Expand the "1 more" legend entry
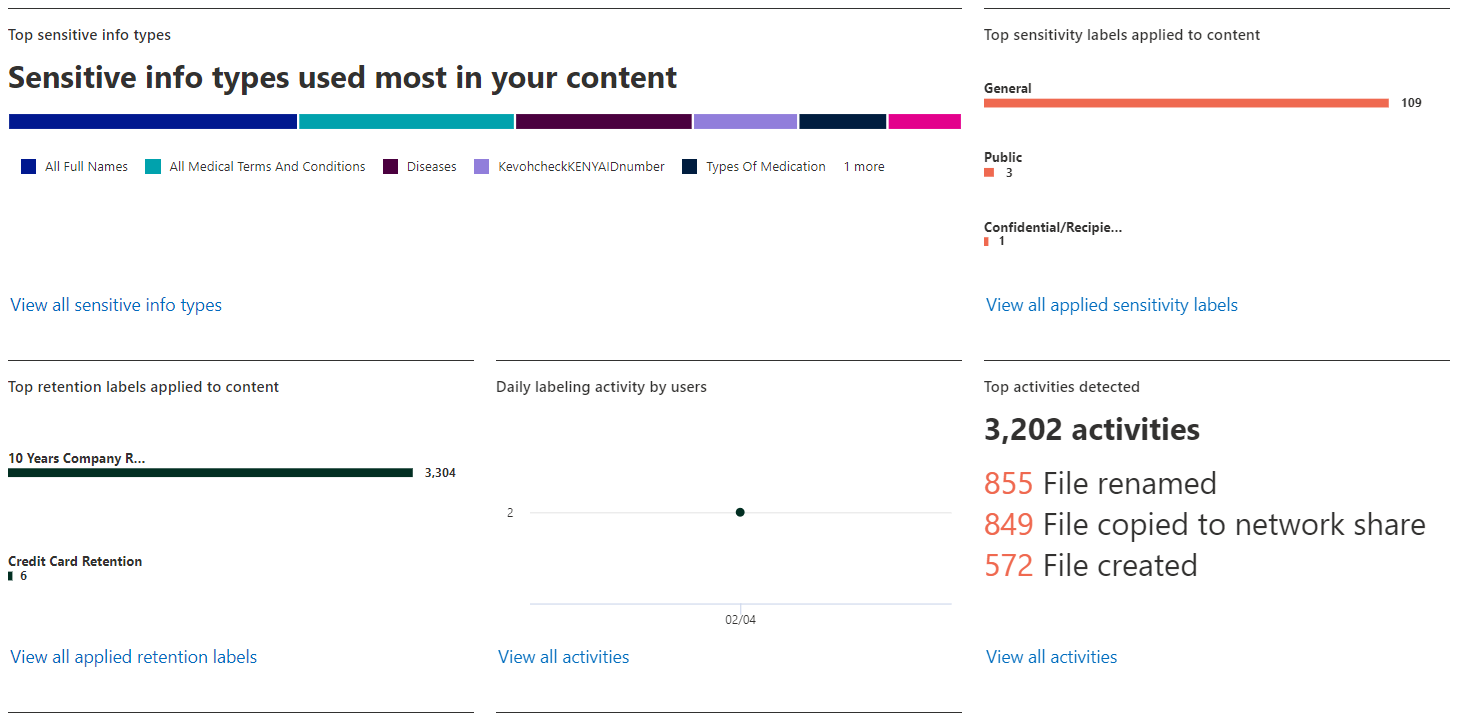Viewport: 1467px width, 716px height. [x=863, y=167]
